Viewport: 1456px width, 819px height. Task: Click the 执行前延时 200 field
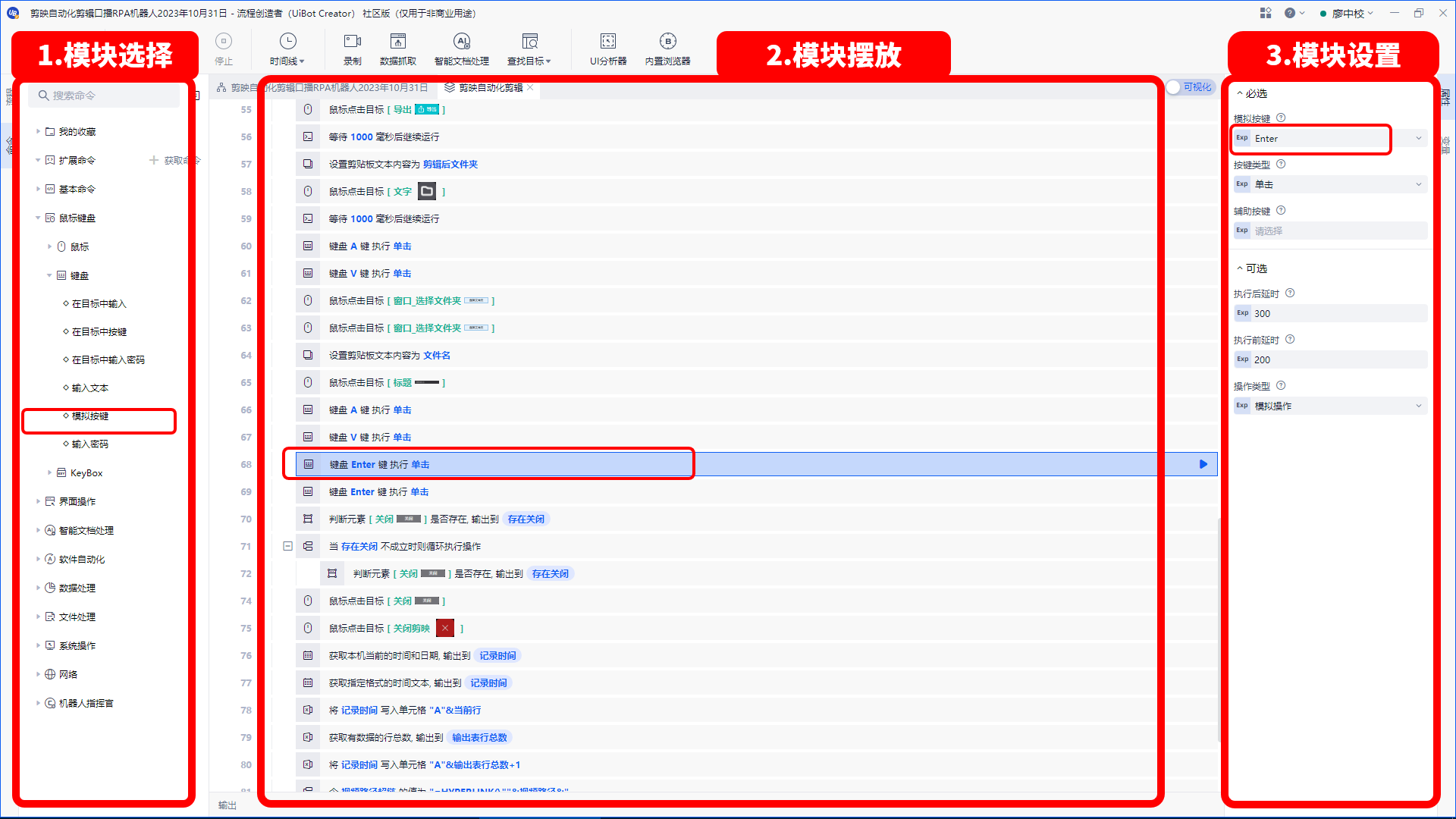pos(1339,359)
